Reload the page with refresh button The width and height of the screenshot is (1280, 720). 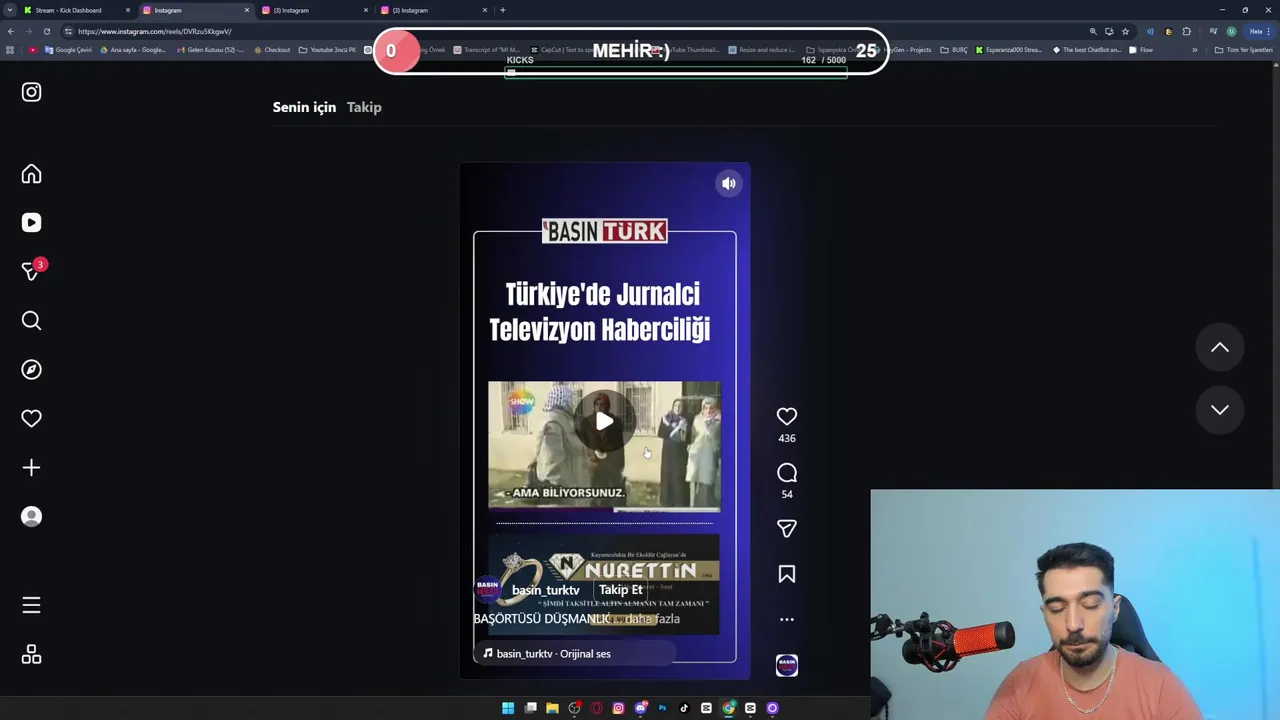pos(46,31)
